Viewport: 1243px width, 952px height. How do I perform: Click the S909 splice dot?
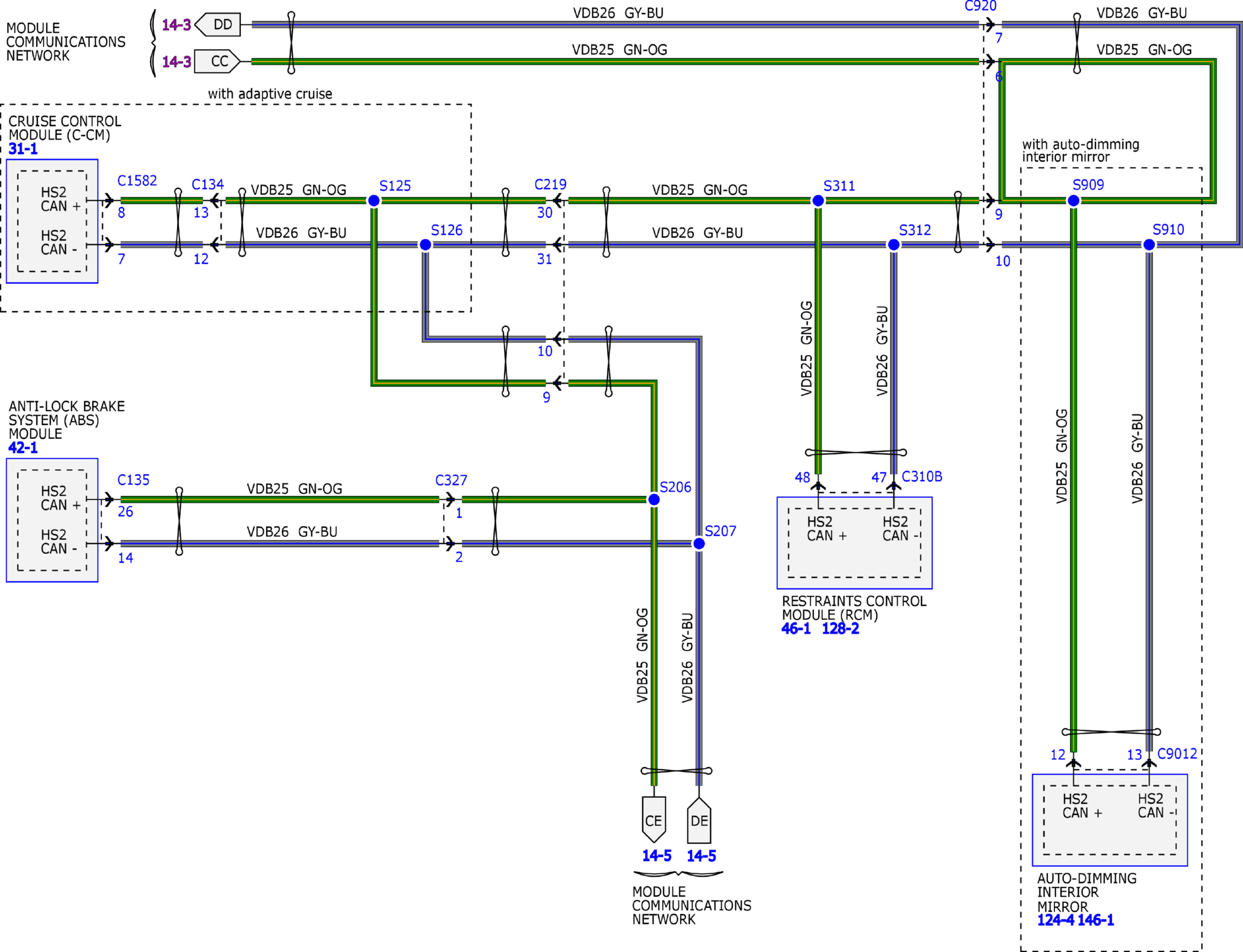pyautogui.click(x=1073, y=201)
